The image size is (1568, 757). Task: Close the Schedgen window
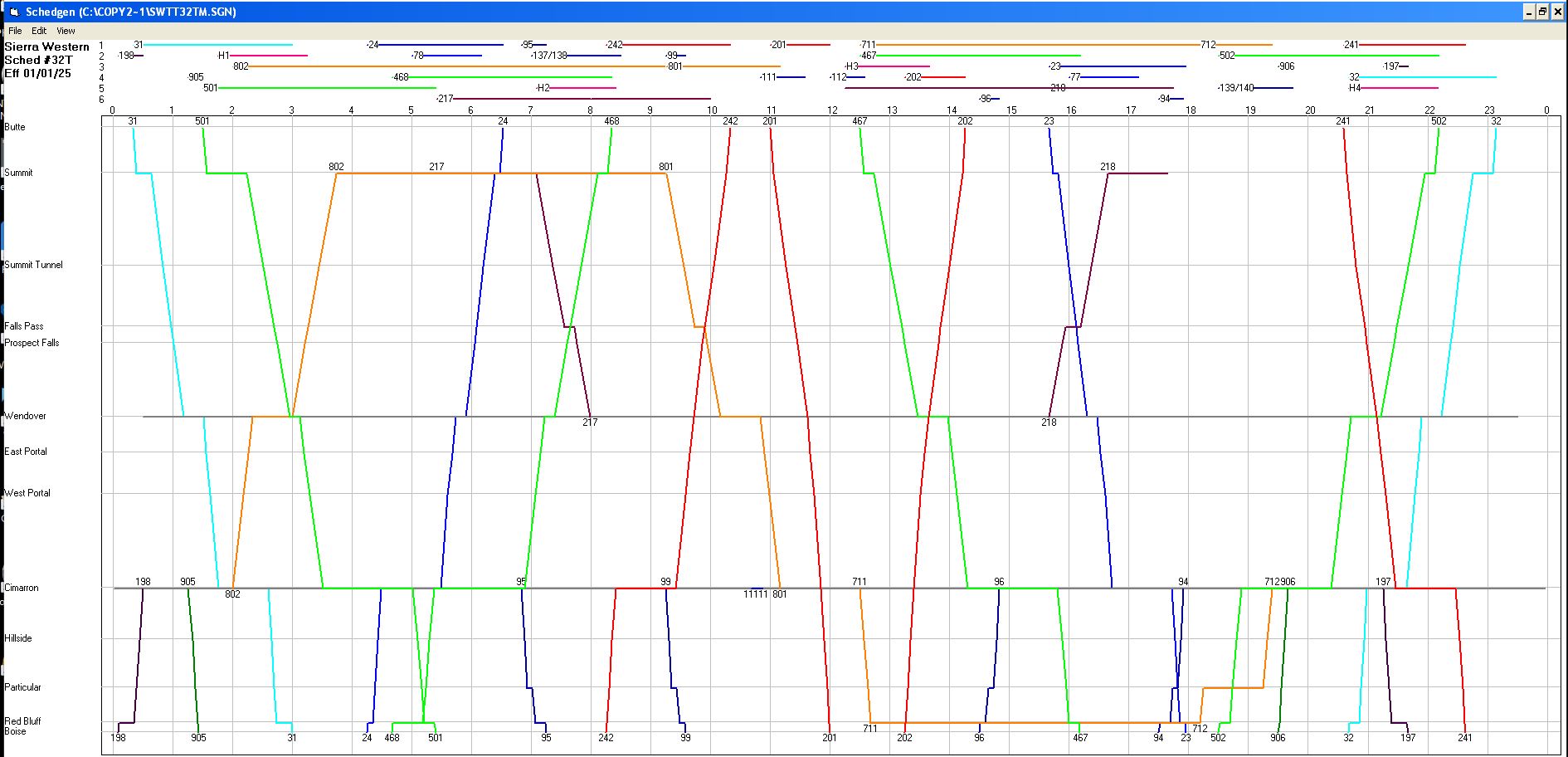coord(1557,12)
